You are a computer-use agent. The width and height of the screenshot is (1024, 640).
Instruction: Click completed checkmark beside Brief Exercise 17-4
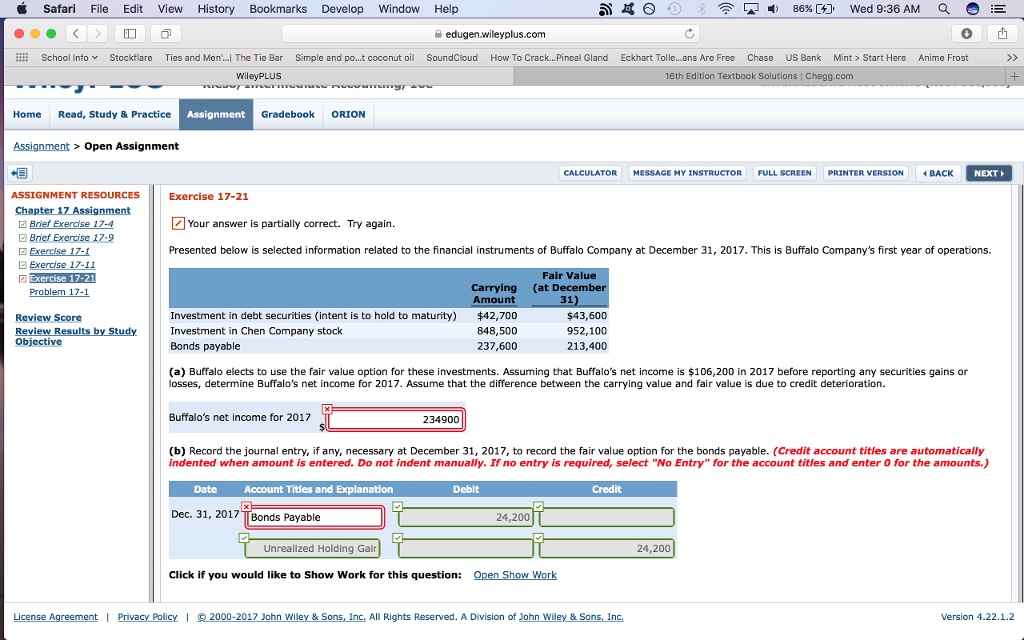(x=22, y=224)
